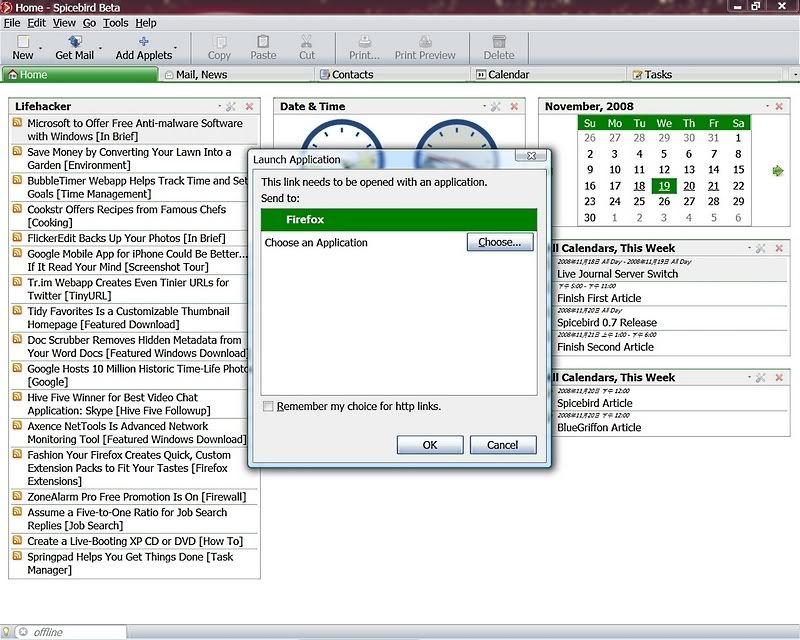This screenshot has width=800, height=640.
Task: Open the small arrow menu in Date & Time header
Action: click(485, 106)
